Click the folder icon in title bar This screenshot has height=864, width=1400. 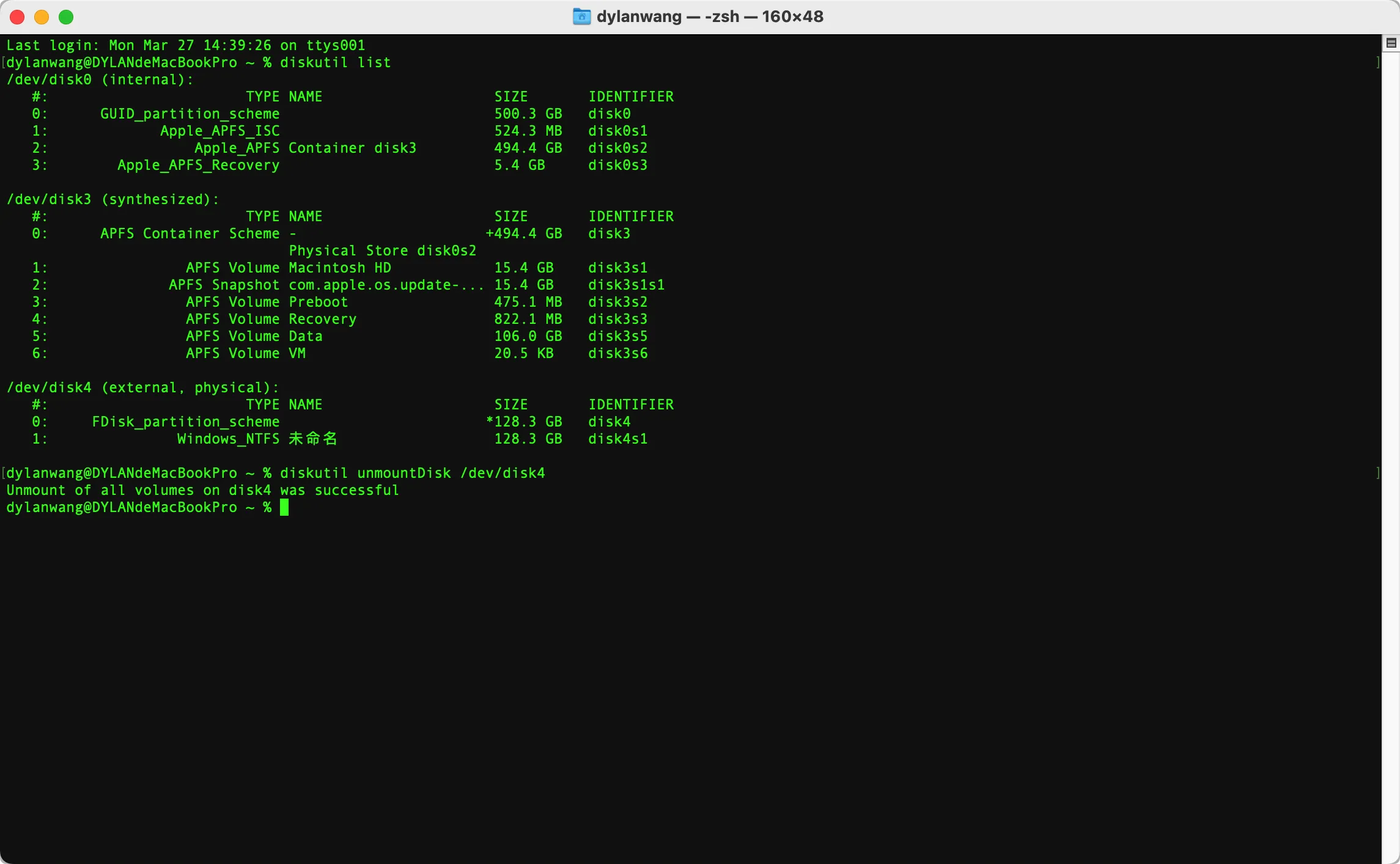coord(581,16)
